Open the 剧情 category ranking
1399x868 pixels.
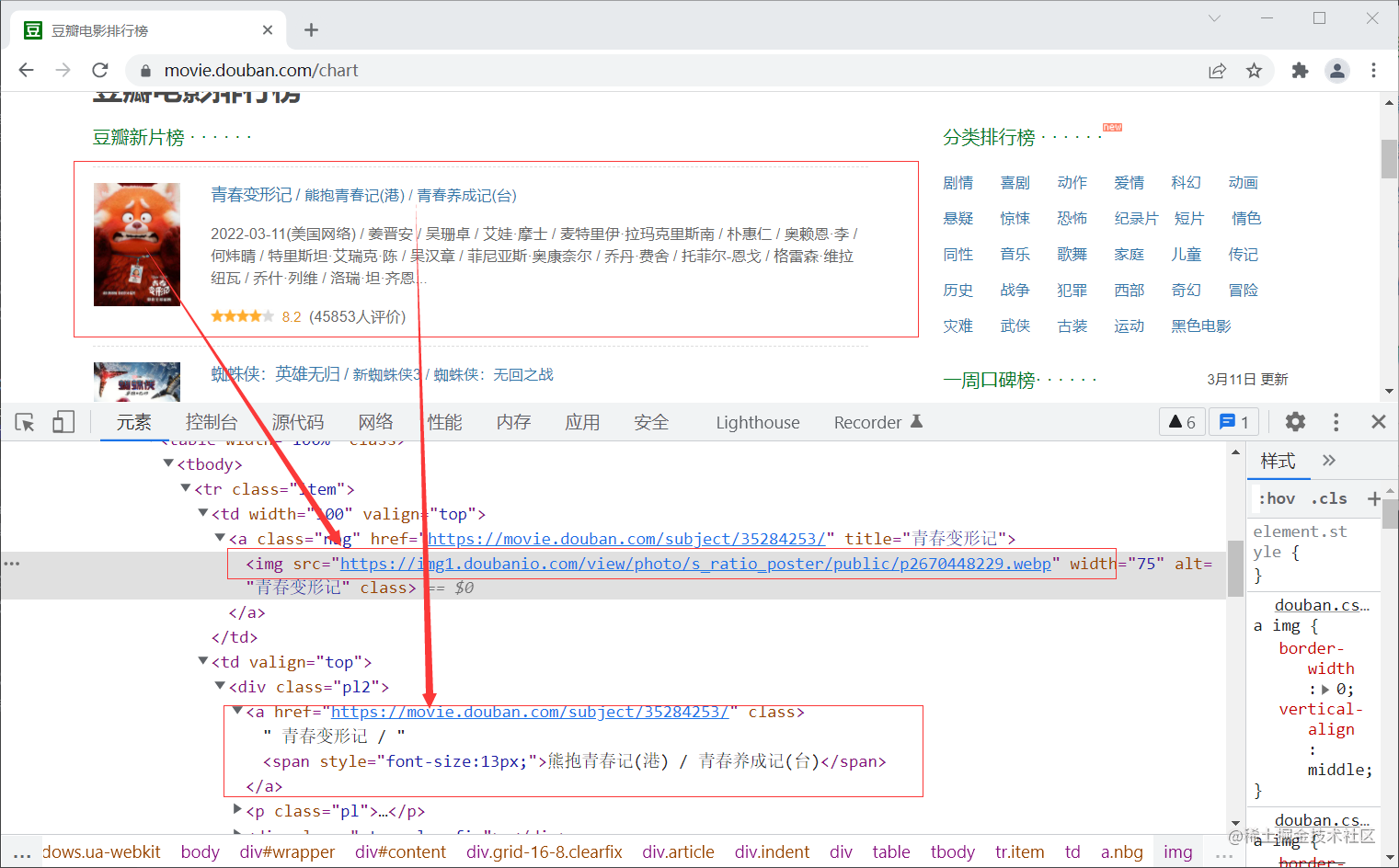[958, 183]
